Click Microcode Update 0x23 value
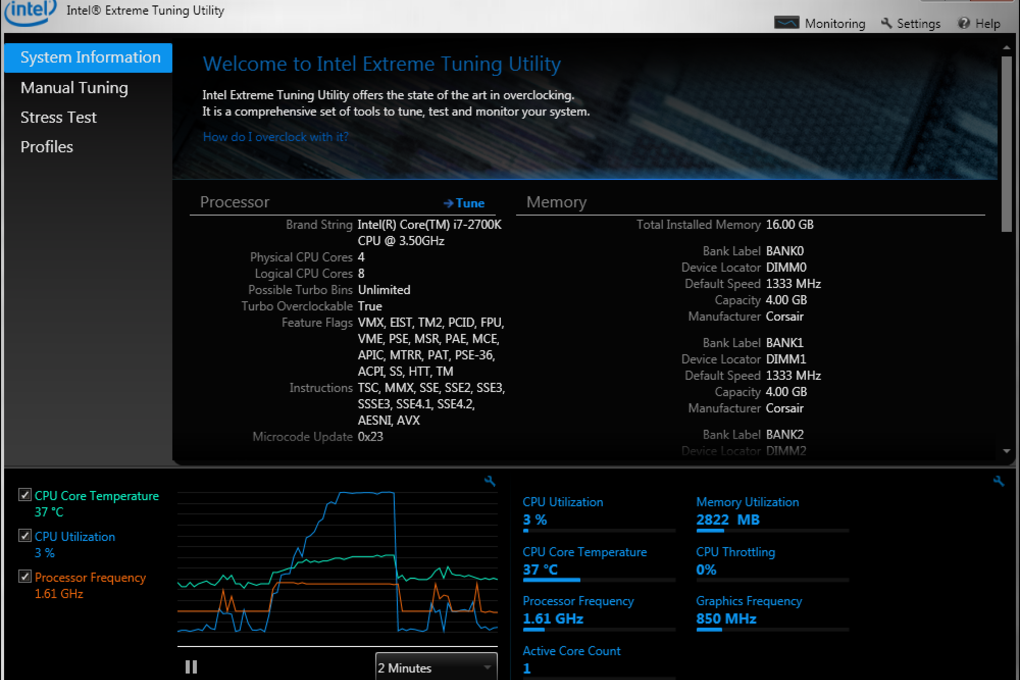The width and height of the screenshot is (1020, 680). pos(370,437)
